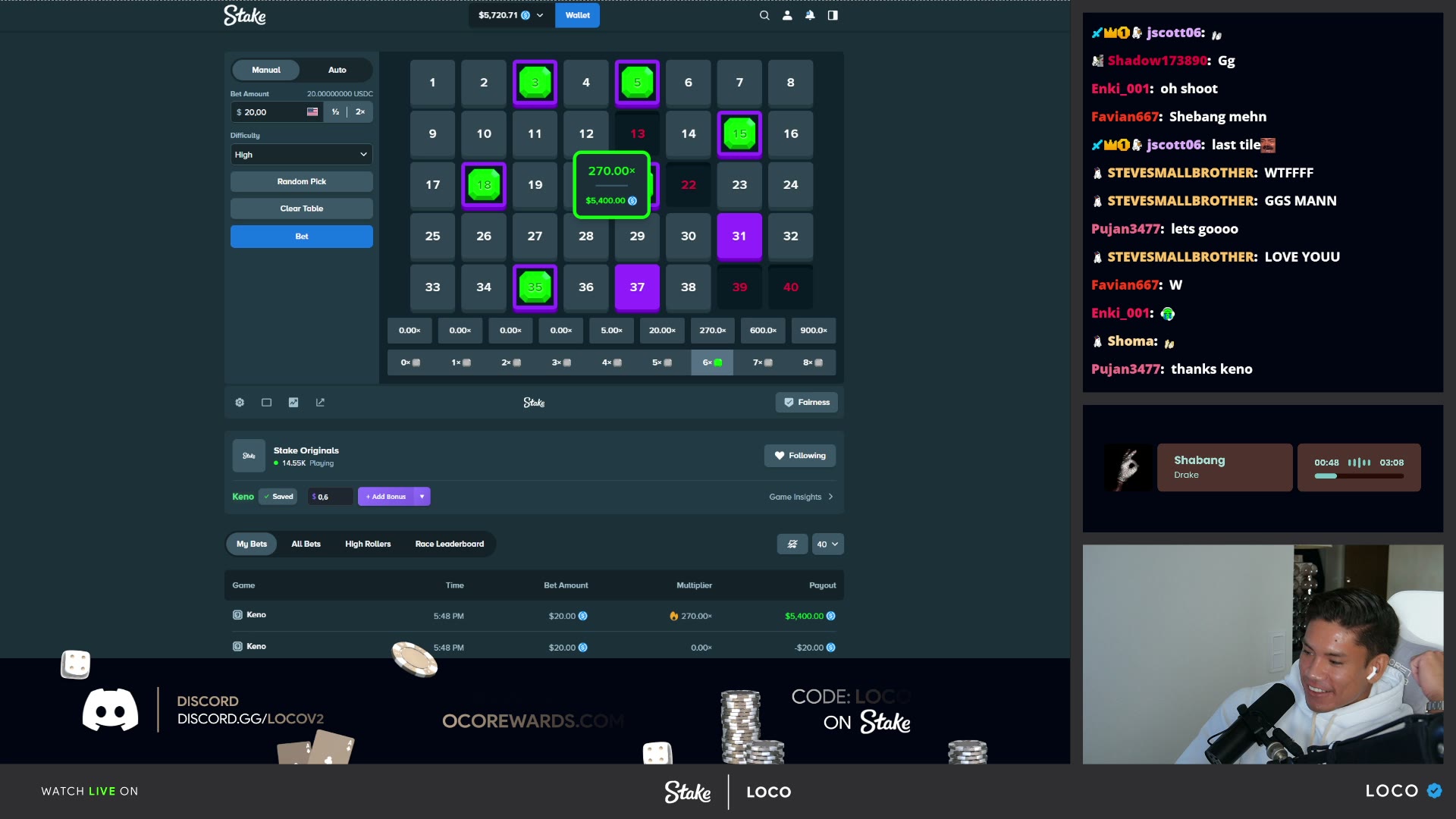The height and width of the screenshot is (819, 1456).
Task: Expand the Add Bonus dropdown arrow
Action: pos(422,497)
